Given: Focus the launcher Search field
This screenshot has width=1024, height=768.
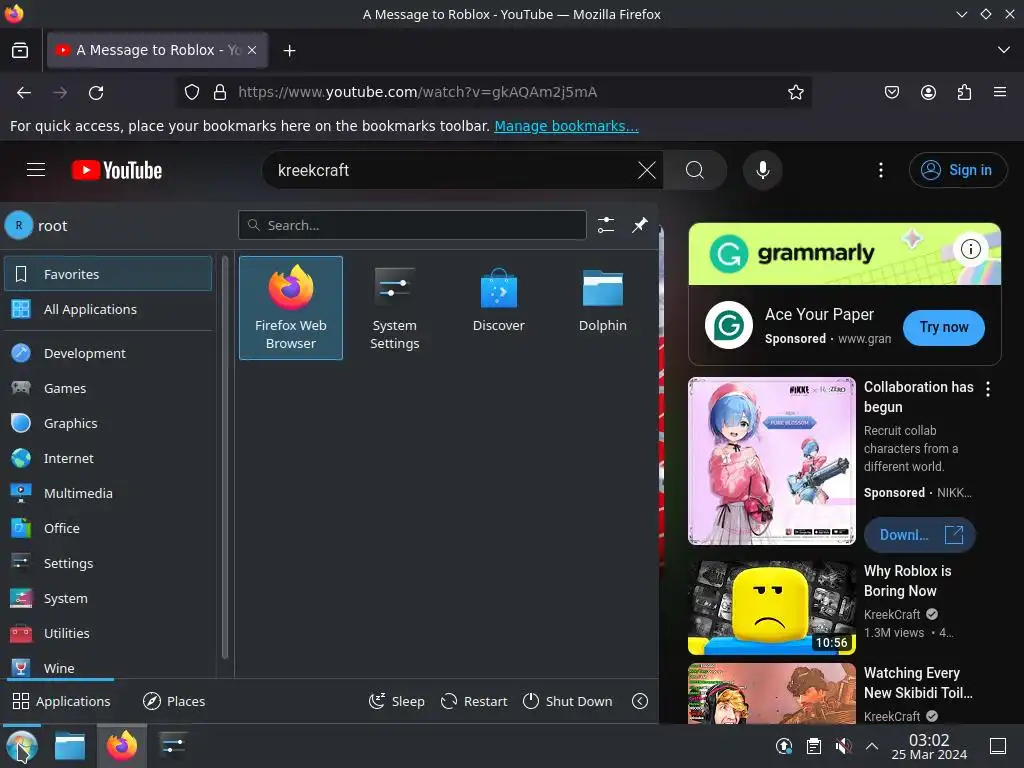Looking at the screenshot, I should coord(412,225).
